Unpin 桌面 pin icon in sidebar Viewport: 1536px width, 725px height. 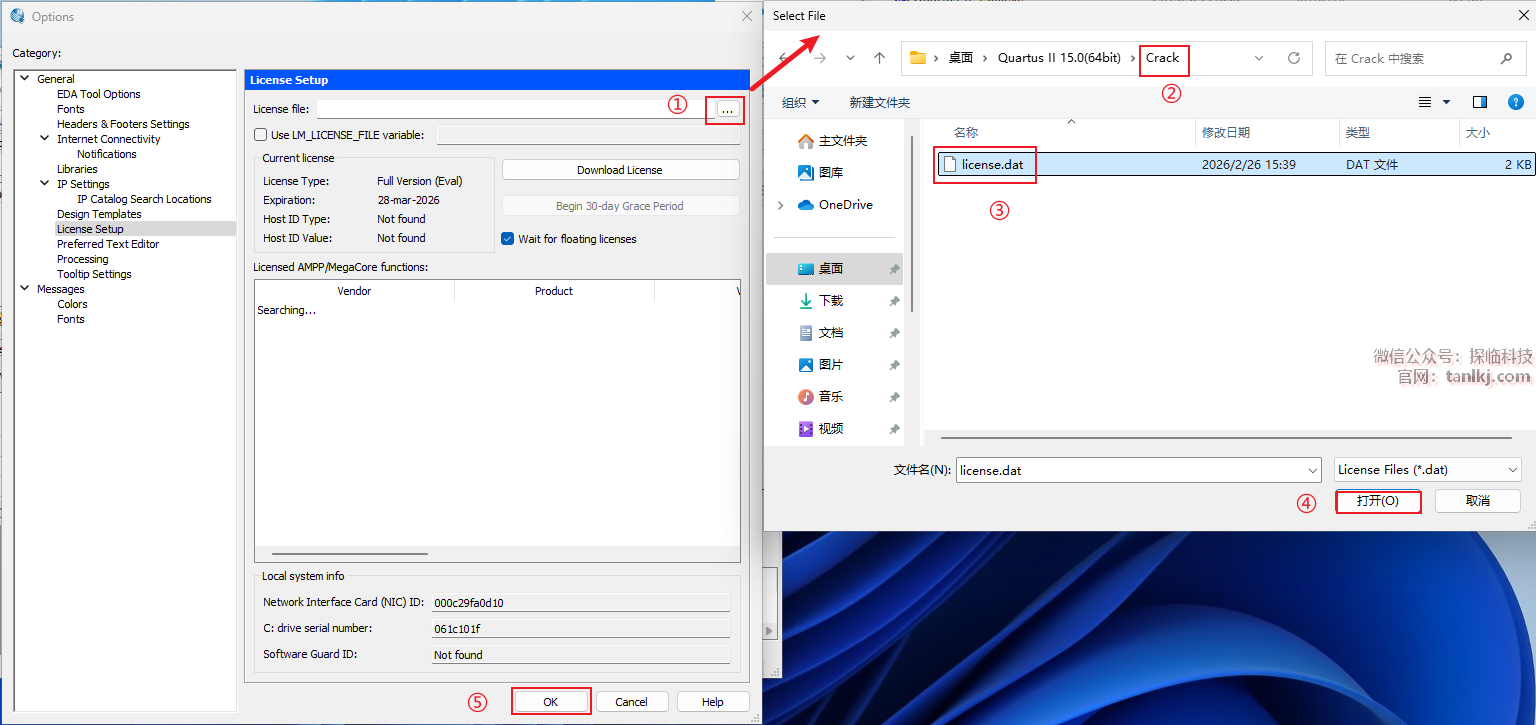[893, 269]
